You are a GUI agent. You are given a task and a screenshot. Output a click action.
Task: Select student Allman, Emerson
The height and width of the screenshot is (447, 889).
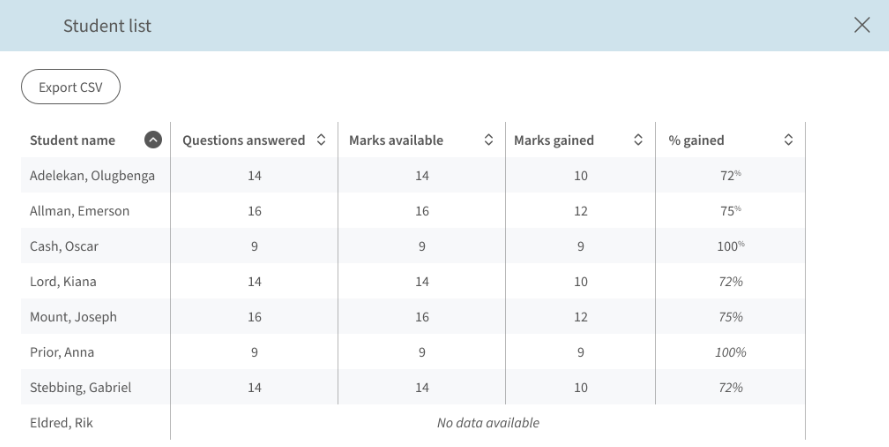(79, 211)
